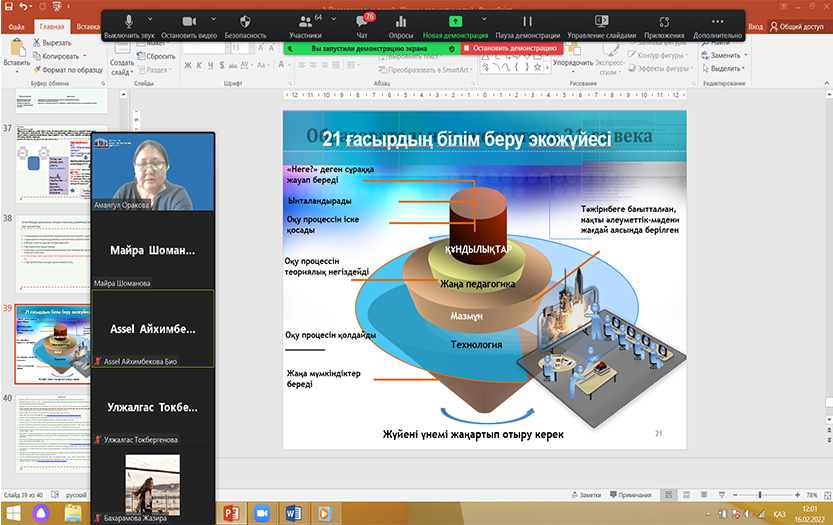
Task: Open PowerPoint from the Windows taskbar
Action: coord(231,514)
